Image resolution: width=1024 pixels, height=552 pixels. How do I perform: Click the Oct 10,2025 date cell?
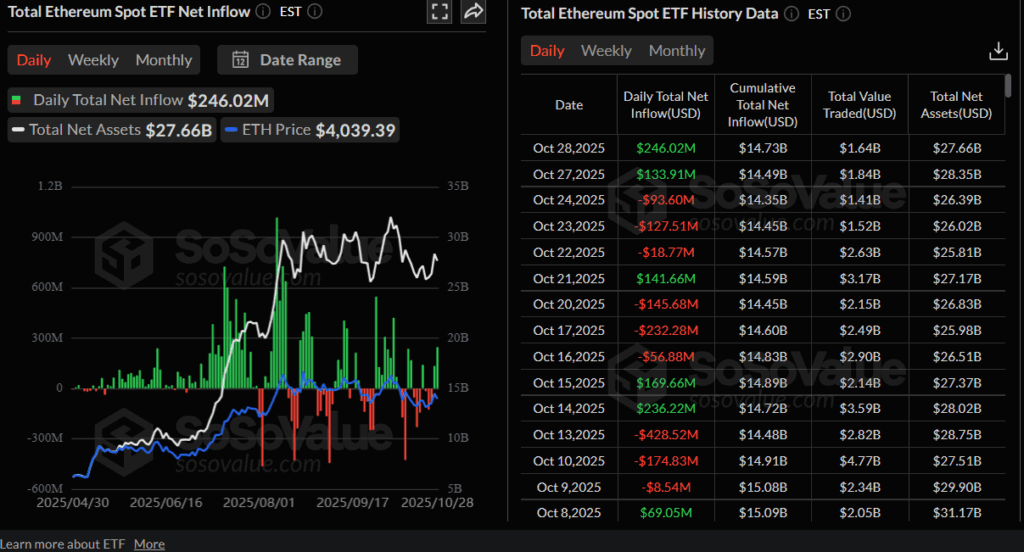[569, 461]
